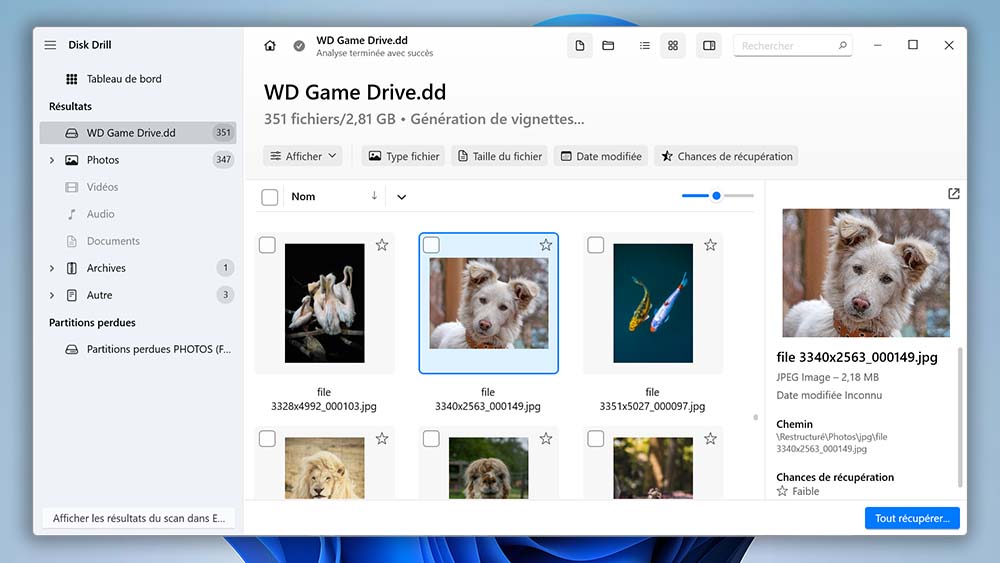The height and width of the screenshot is (563, 1000).
Task: Click Afficher les résultats du scan button
Action: pos(139,518)
